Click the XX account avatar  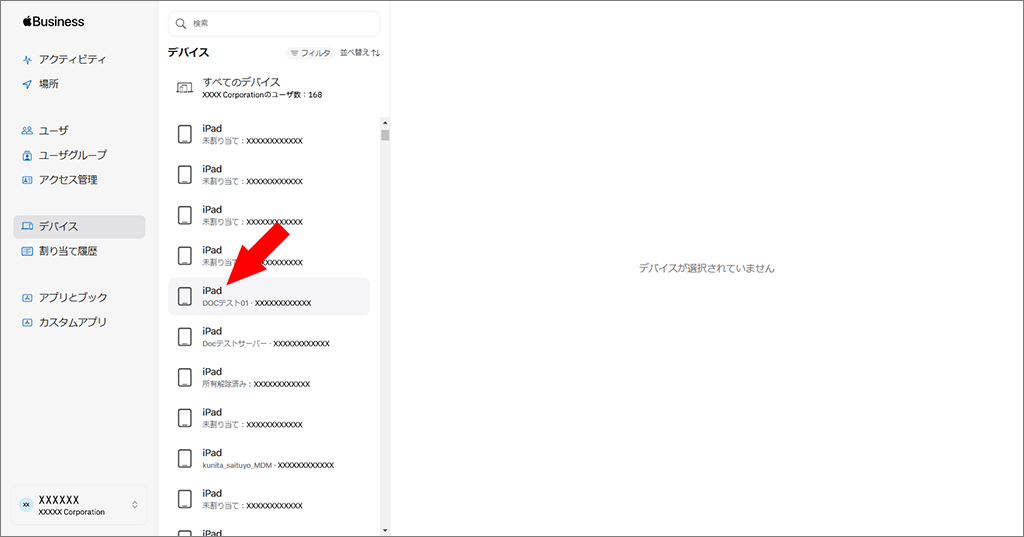pyautogui.click(x=26, y=505)
